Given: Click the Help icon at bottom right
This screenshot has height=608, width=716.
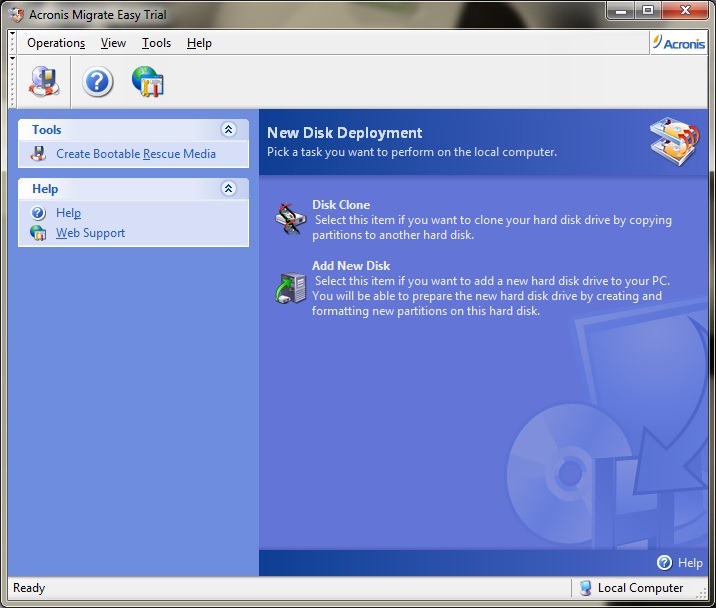Looking at the screenshot, I should pyautogui.click(x=665, y=563).
